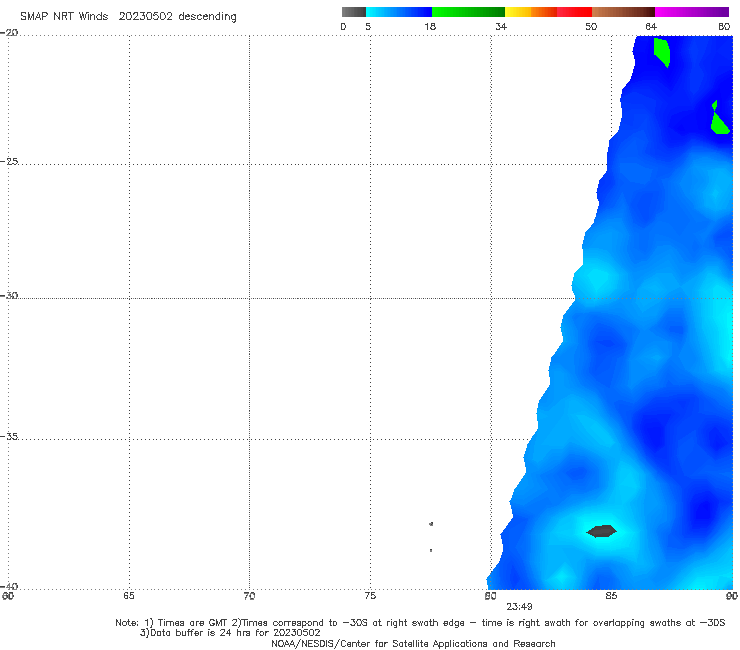Click the latitude label '-25'
The width and height of the screenshot is (740, 650).
click(9, 161)
